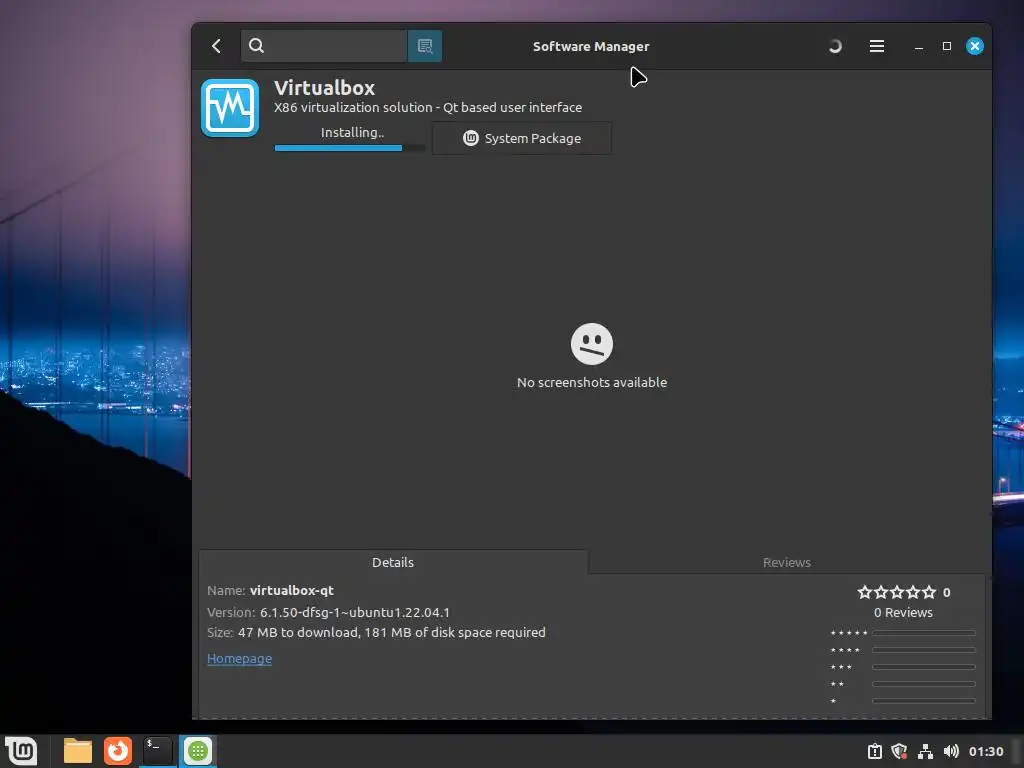Image resolution: width=1024 pixels, height=768 pixels.
Task: Open the Terminal from taskbar
Action: (x=157, y=751)
